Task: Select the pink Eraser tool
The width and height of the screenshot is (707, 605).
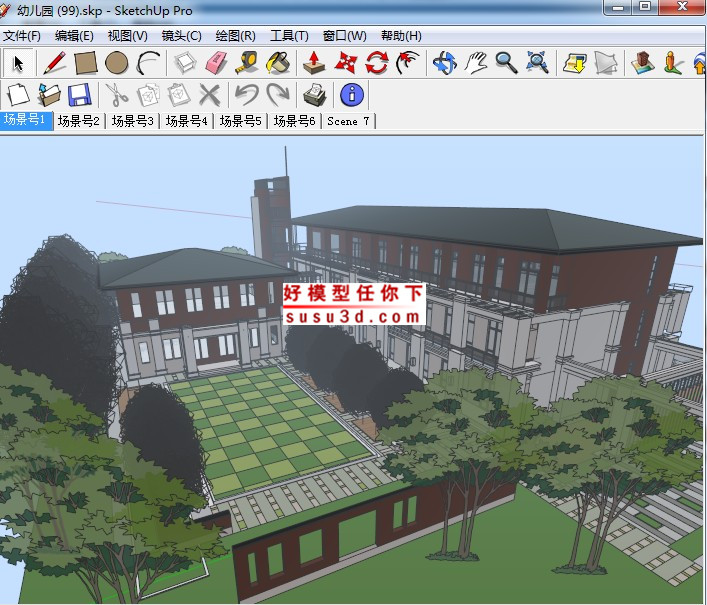Action: point(216,63)
